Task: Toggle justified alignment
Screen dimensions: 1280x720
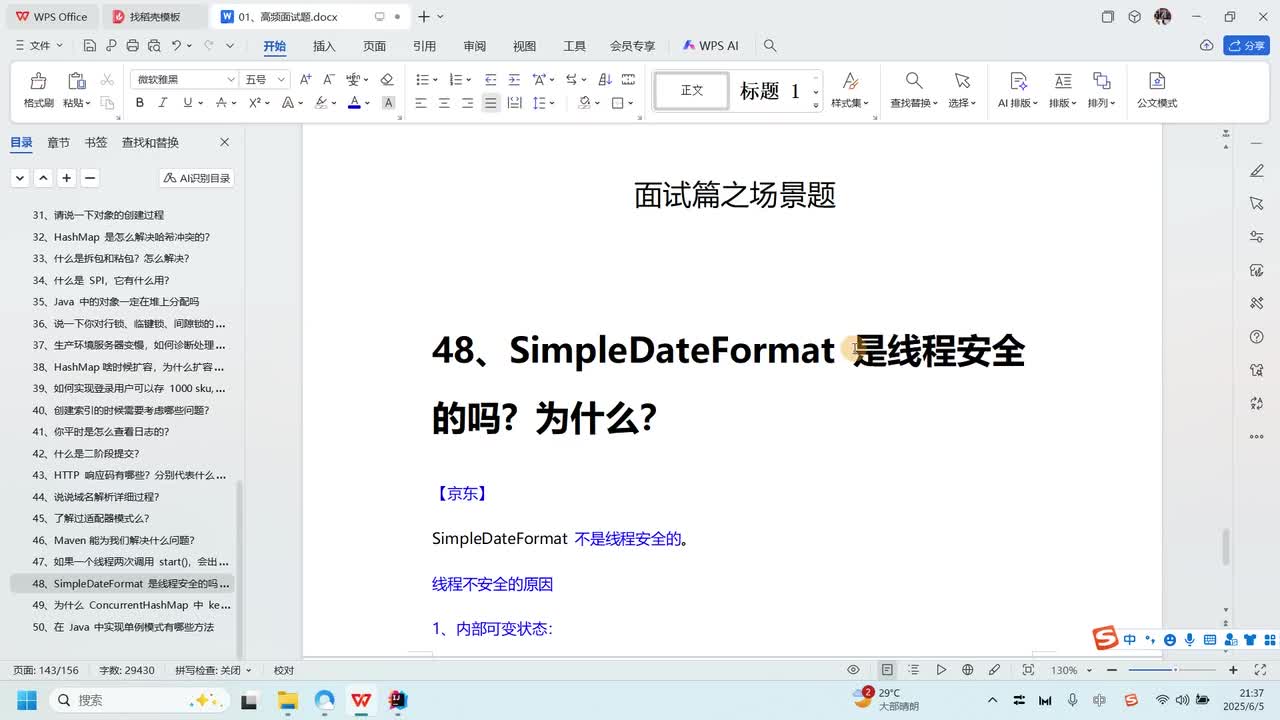Action: coord(490,103)
